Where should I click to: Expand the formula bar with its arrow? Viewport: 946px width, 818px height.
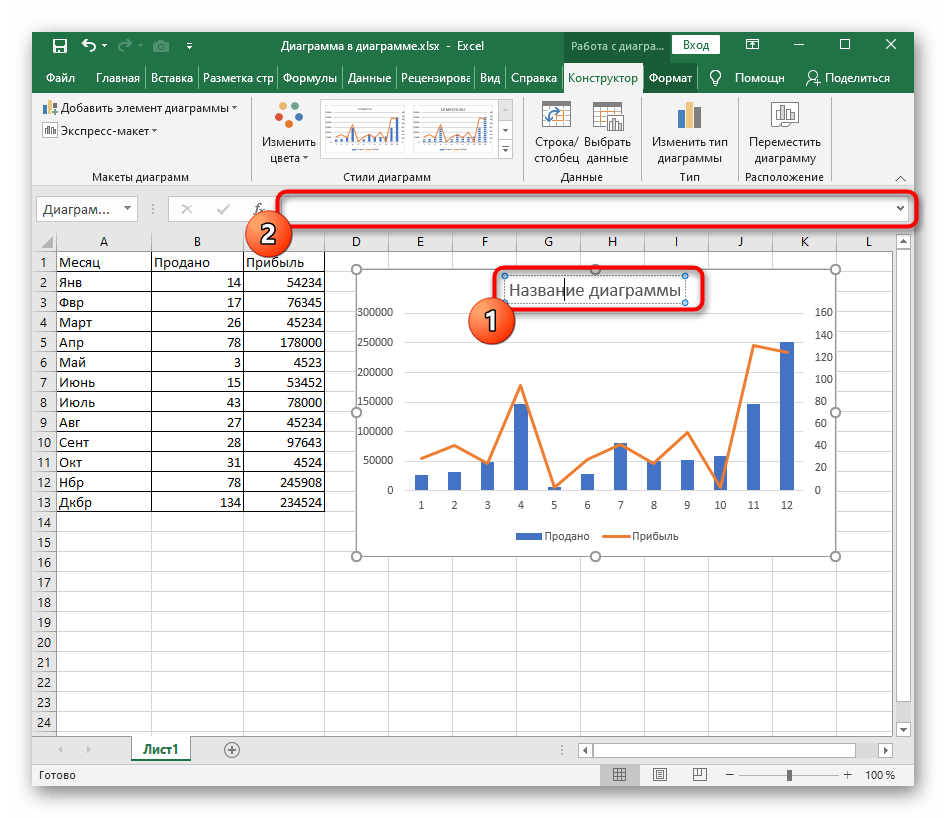[x=900, y=209]
